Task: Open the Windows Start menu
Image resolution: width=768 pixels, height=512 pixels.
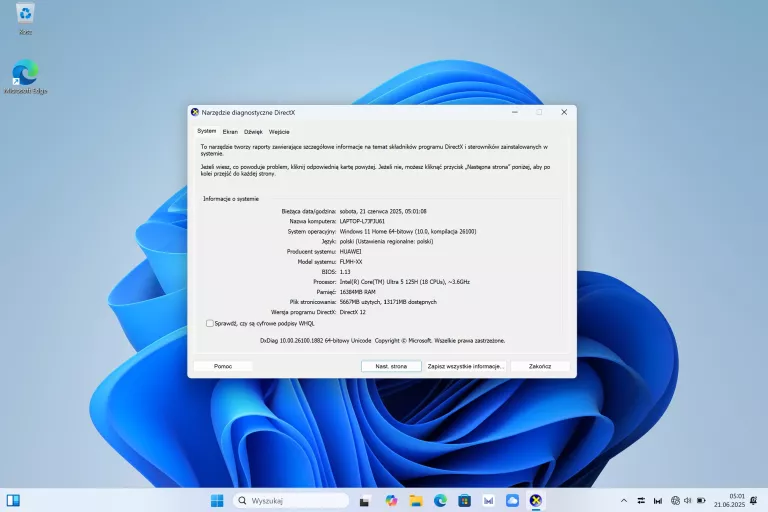Action: click(x=217, y=500)
